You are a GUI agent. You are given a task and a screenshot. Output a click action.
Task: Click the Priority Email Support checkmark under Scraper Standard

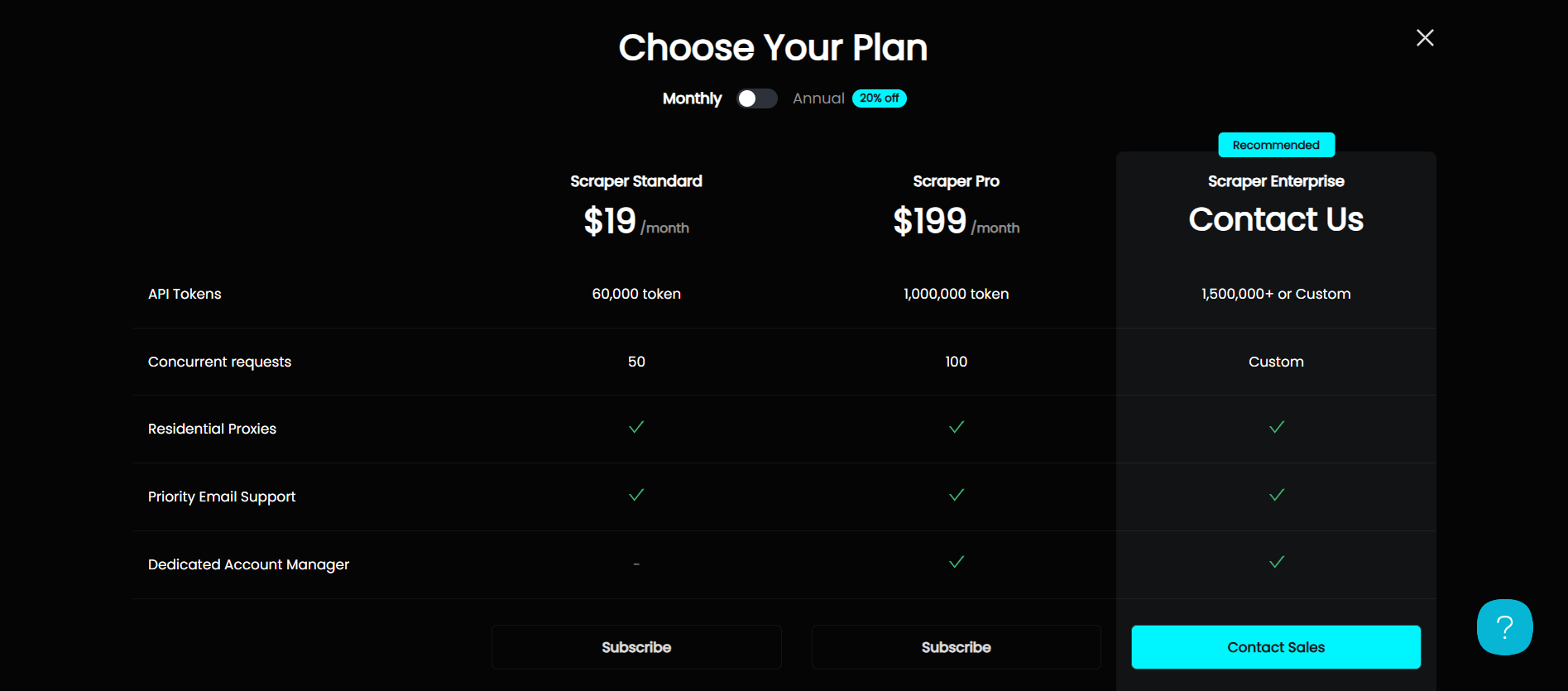tap(635, 496)
